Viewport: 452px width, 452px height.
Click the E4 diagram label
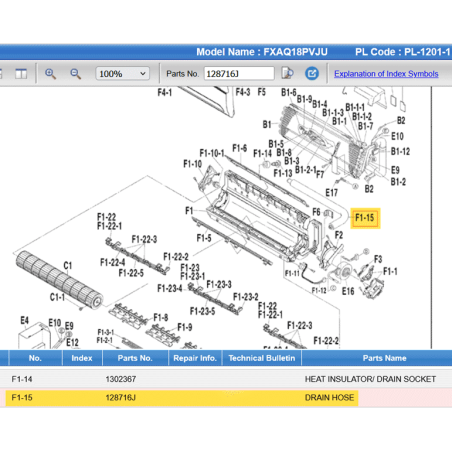(25, 321)
